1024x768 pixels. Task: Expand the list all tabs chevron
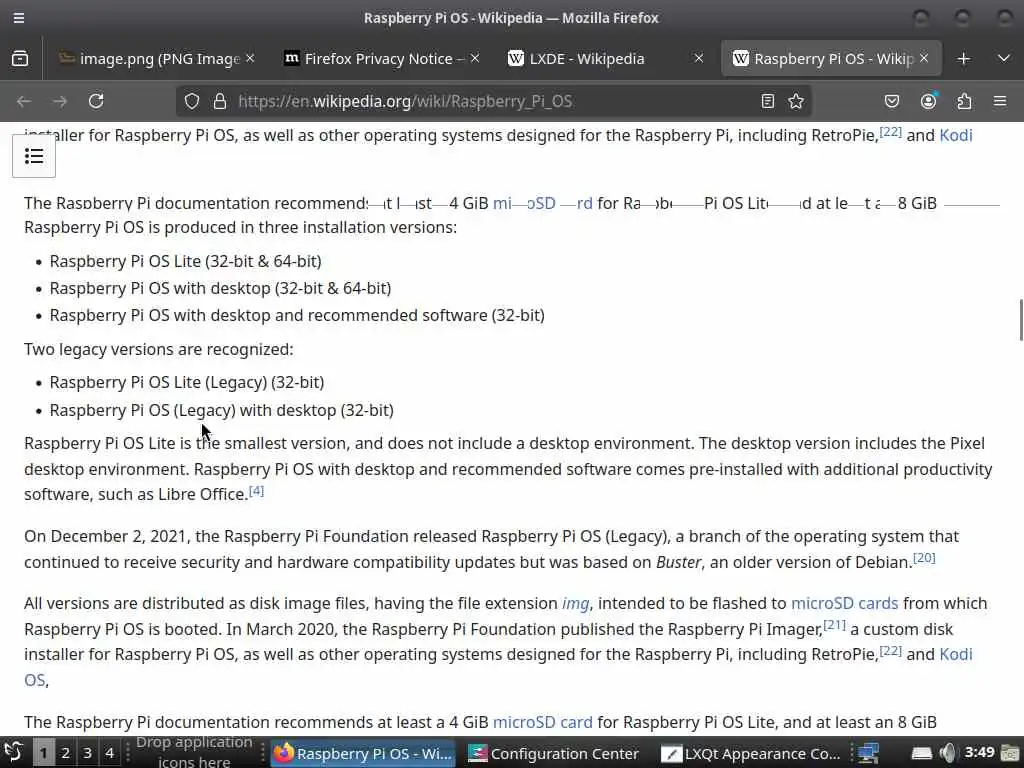tap(1004, 59)
